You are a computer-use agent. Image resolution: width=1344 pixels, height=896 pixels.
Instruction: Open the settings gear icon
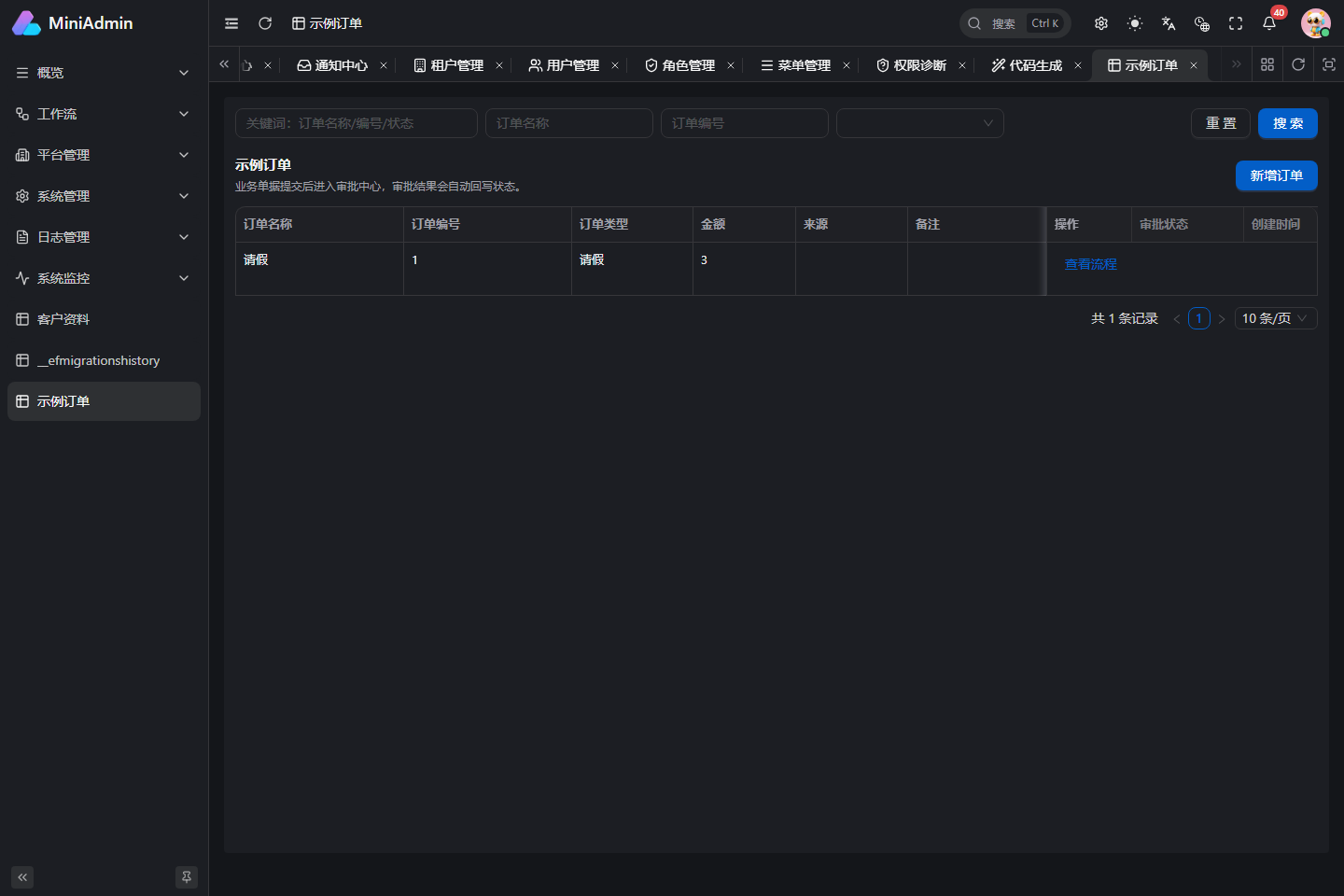[x=1101, y=23]
